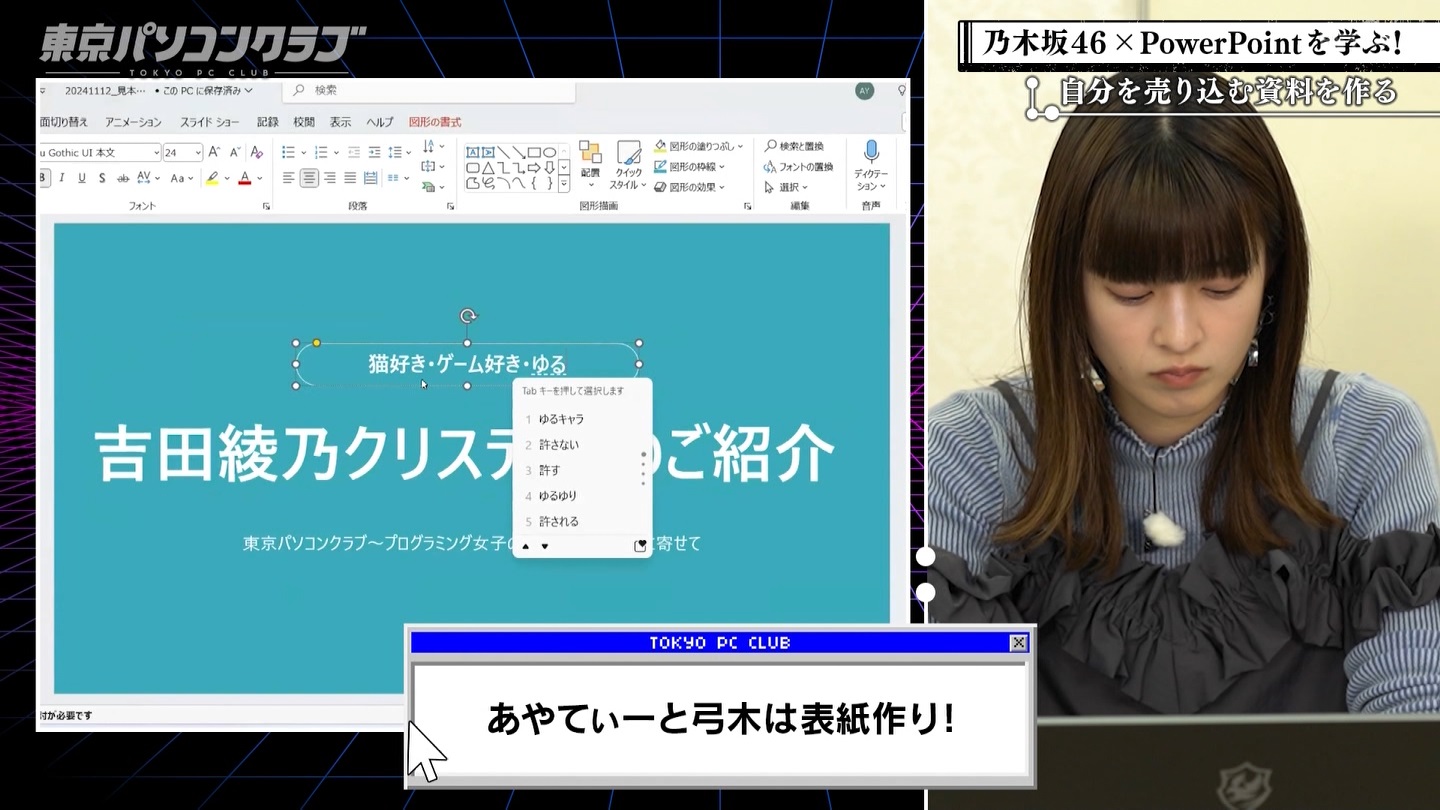Open 検索と置換 find and replace
The width and height of the screenshot is (1440, 810).
coord(794,146)
